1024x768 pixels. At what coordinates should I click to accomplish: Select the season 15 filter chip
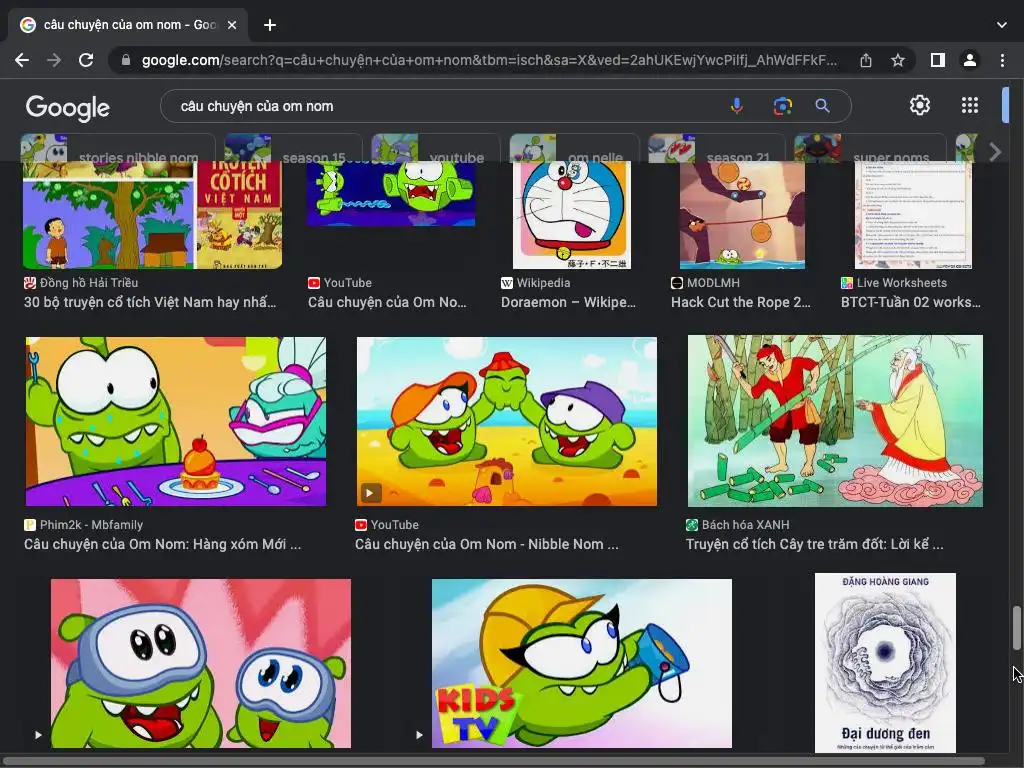(x=293, y=148)
